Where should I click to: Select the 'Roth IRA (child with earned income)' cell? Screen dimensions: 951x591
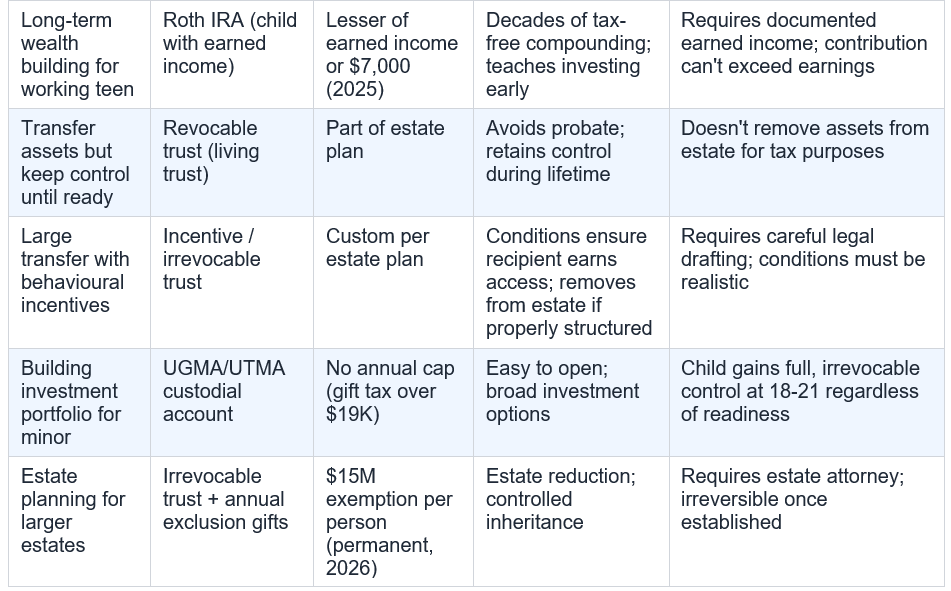pos(232,55)
